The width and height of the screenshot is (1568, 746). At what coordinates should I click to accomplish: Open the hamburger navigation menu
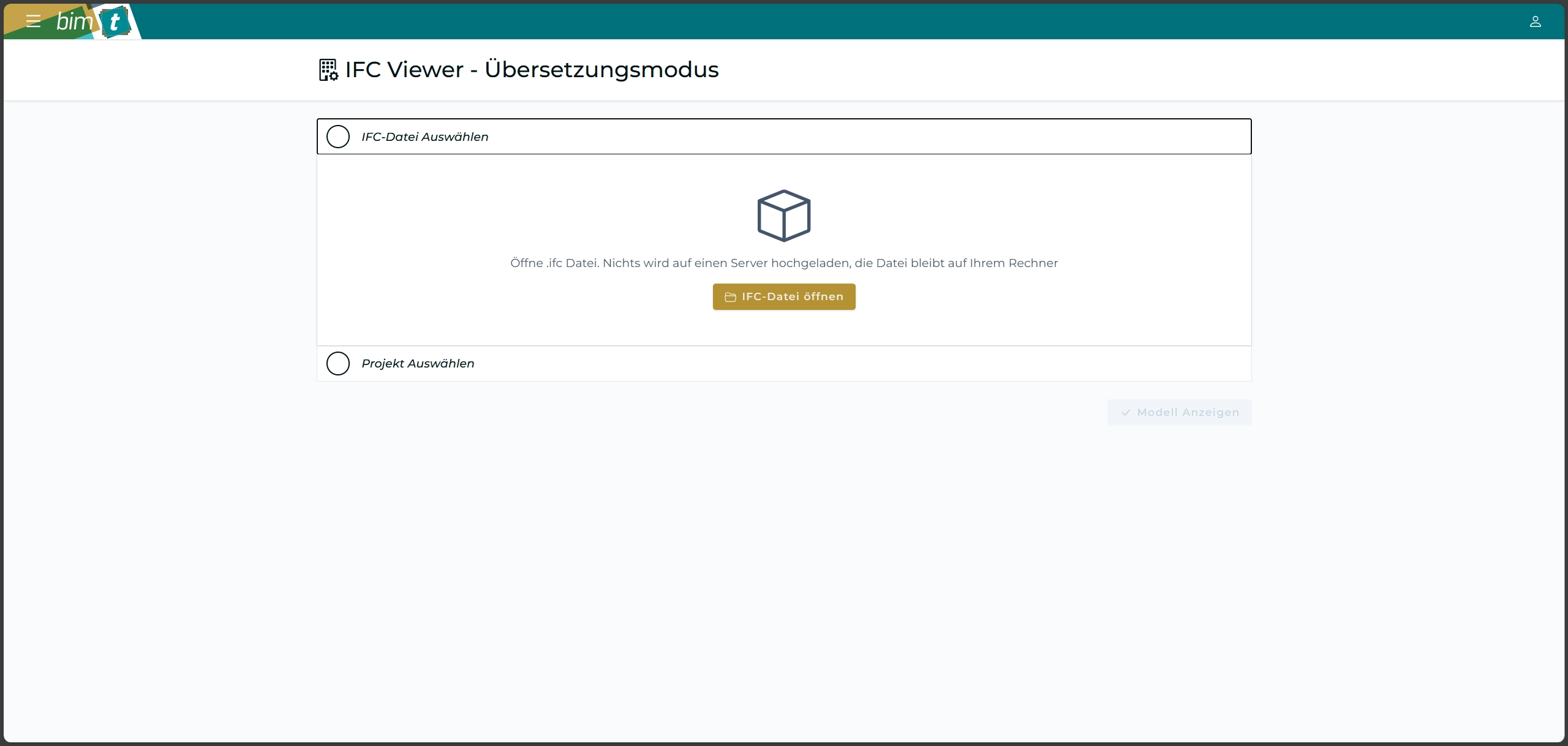click(33, 21)
